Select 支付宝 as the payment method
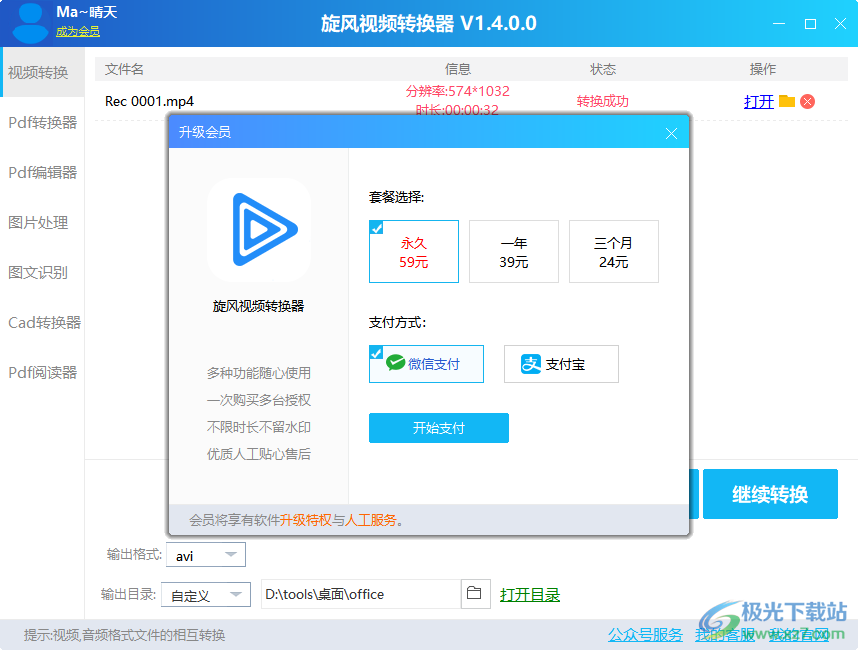 561,363
